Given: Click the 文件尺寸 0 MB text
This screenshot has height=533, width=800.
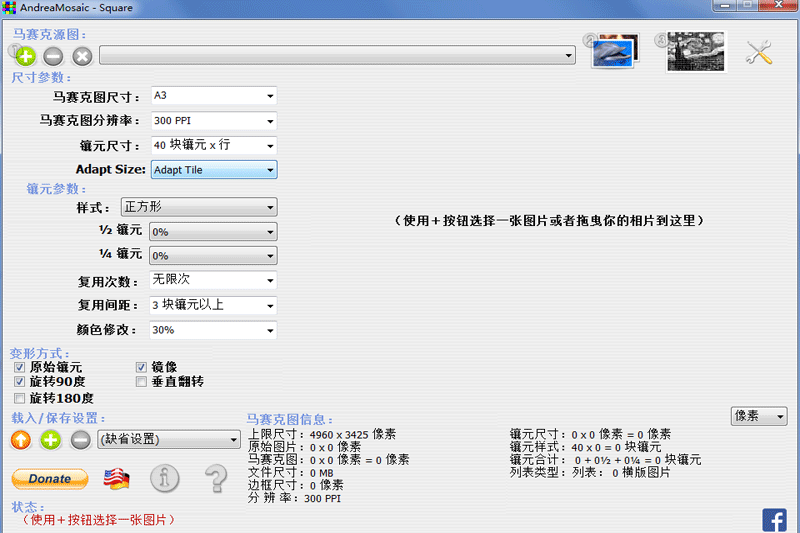Looking at the screenshot, I should click(291, 473).
